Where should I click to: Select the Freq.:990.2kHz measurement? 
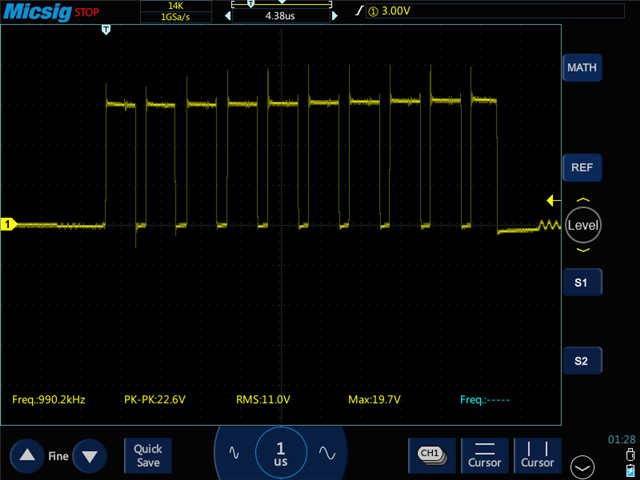tap(49, 399)
